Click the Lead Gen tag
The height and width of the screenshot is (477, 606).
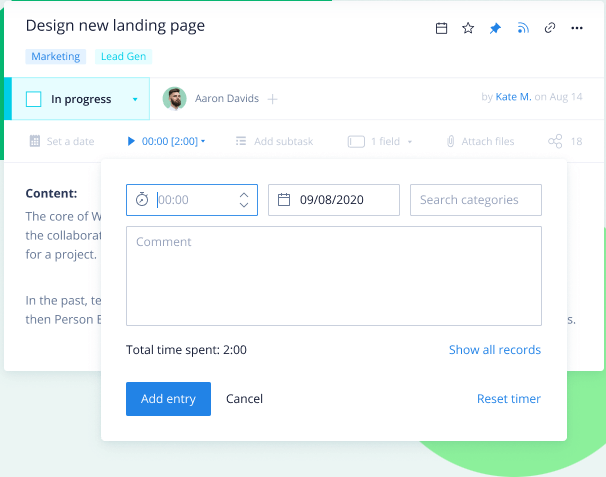click(123, 56)
